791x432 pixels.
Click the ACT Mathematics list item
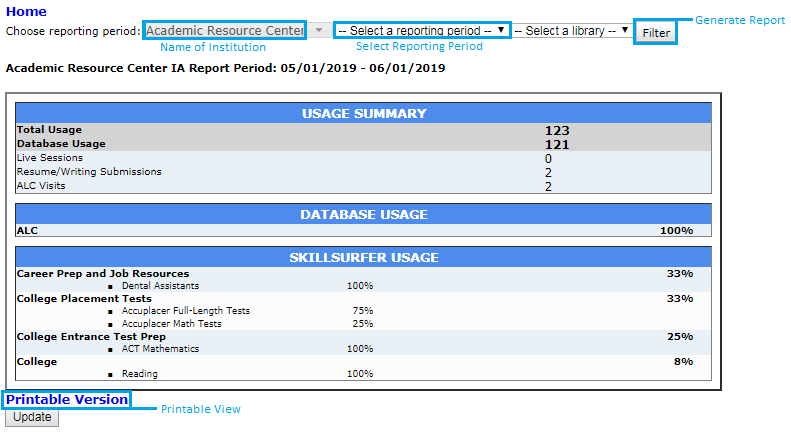[160, 349]
